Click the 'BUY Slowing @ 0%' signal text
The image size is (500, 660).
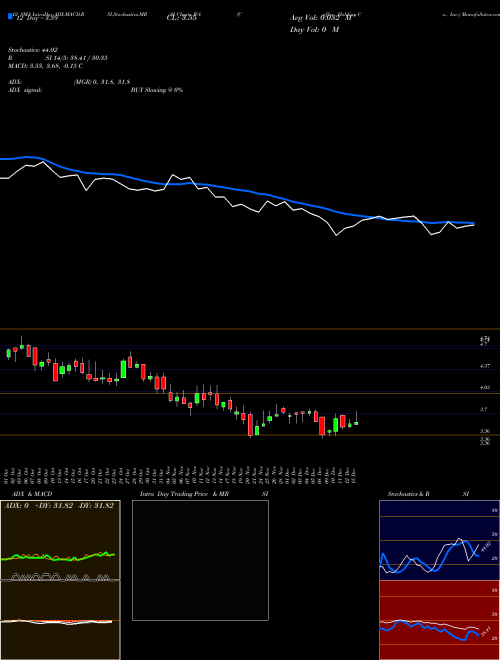157,90
